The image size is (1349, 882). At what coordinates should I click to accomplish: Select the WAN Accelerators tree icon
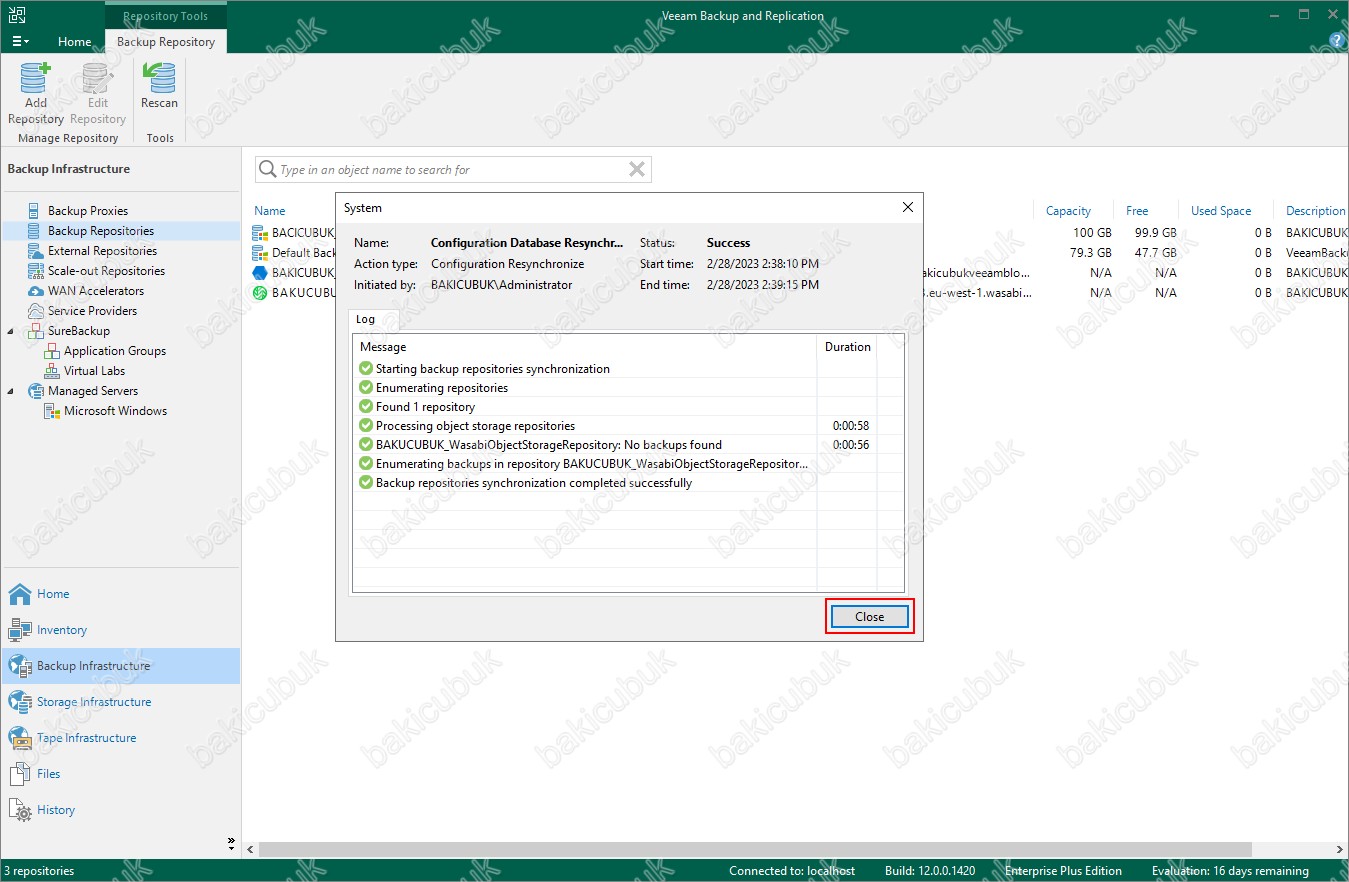coord(36,291)
